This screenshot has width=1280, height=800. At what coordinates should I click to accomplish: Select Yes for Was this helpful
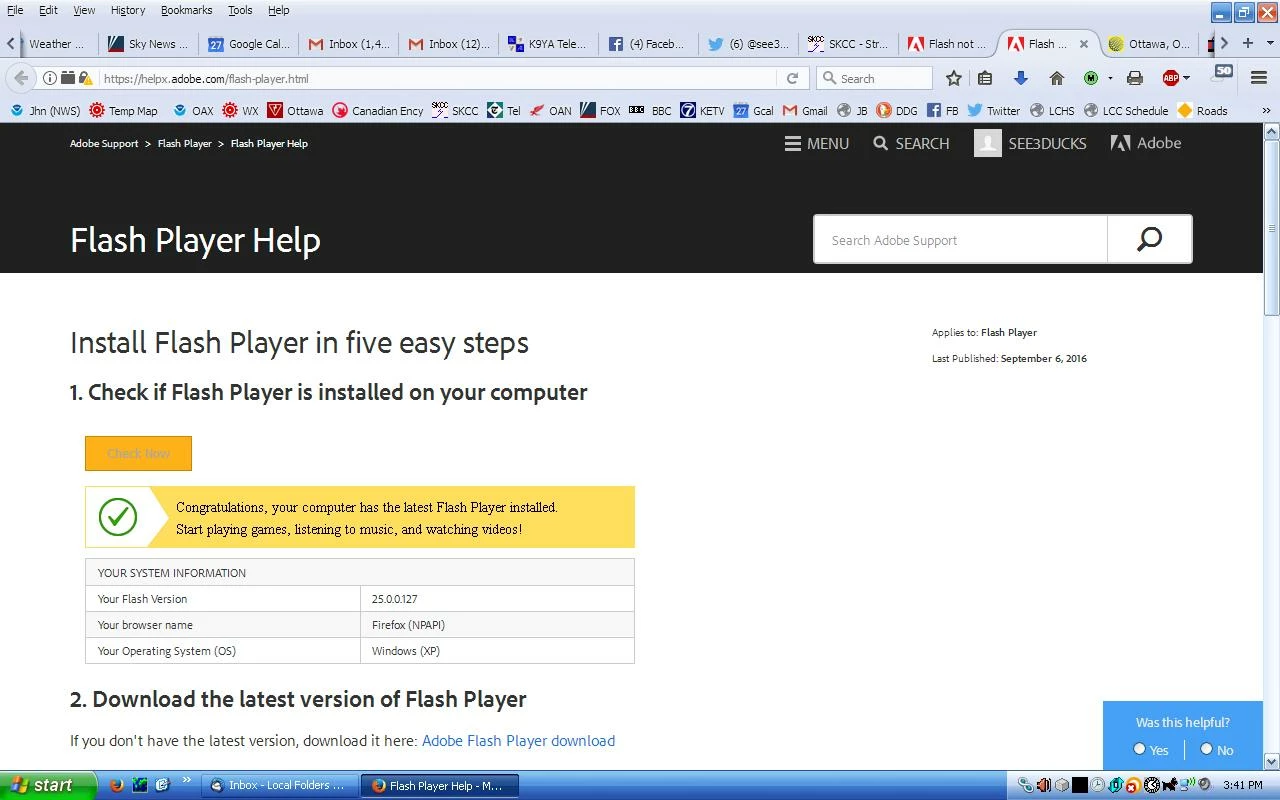(x=1139, y=749)
